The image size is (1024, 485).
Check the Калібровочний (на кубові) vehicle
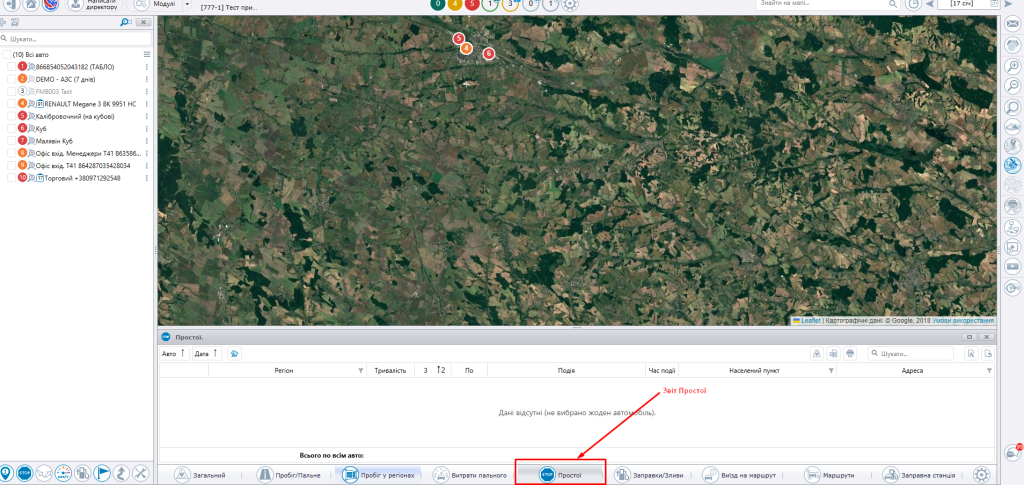pyautogui.click(x=11, y=116)
